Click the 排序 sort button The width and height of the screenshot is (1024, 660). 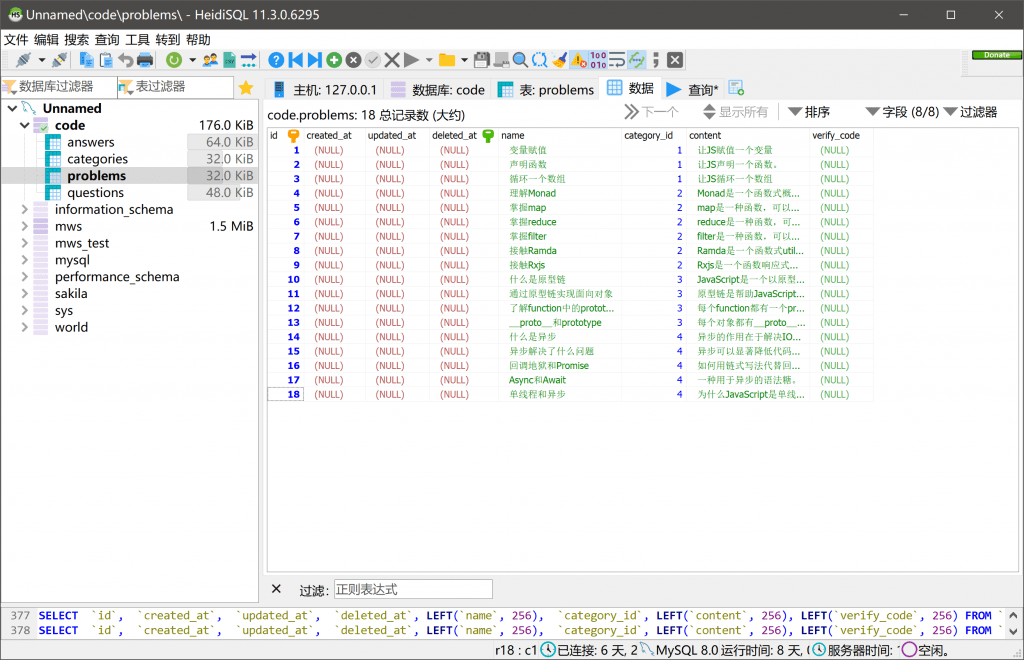coord(809,112)
